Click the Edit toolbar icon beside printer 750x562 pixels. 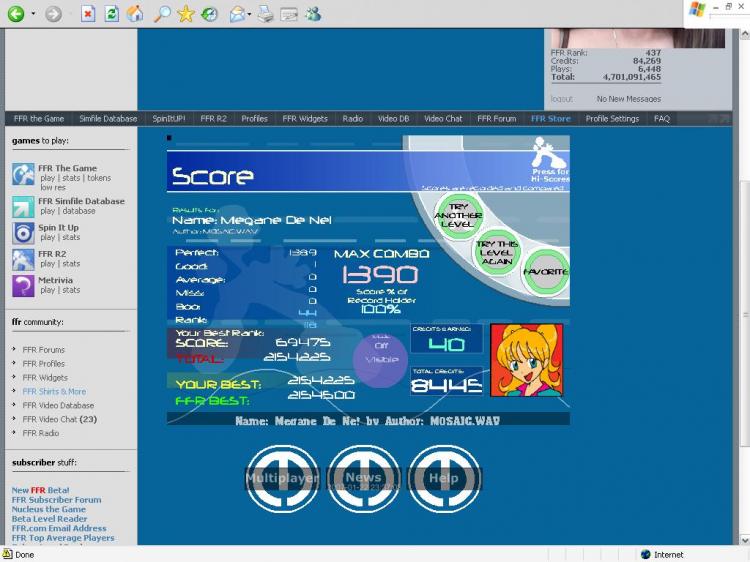pyautogui.click(x=289, y=14)
